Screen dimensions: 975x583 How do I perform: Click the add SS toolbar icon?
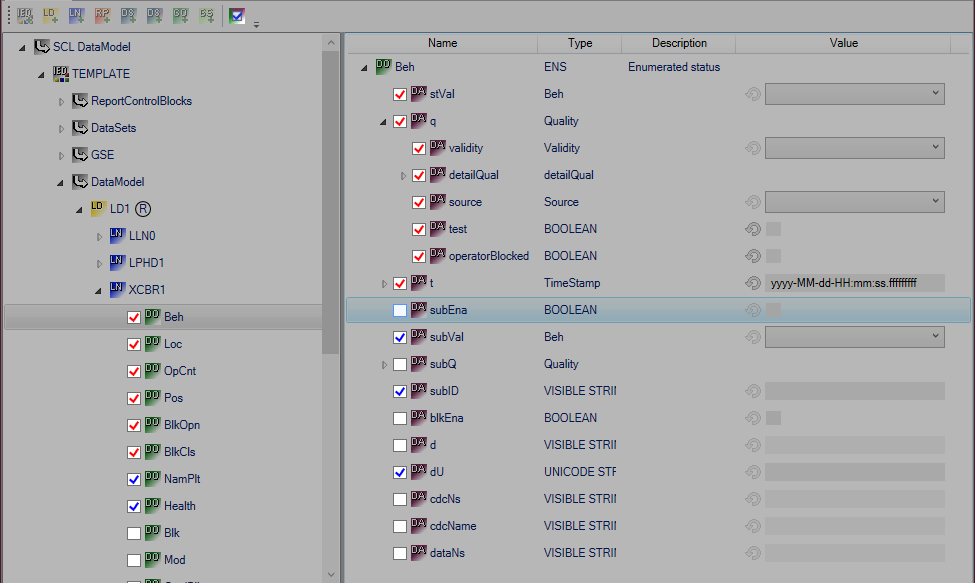click(x=206, y=16)
